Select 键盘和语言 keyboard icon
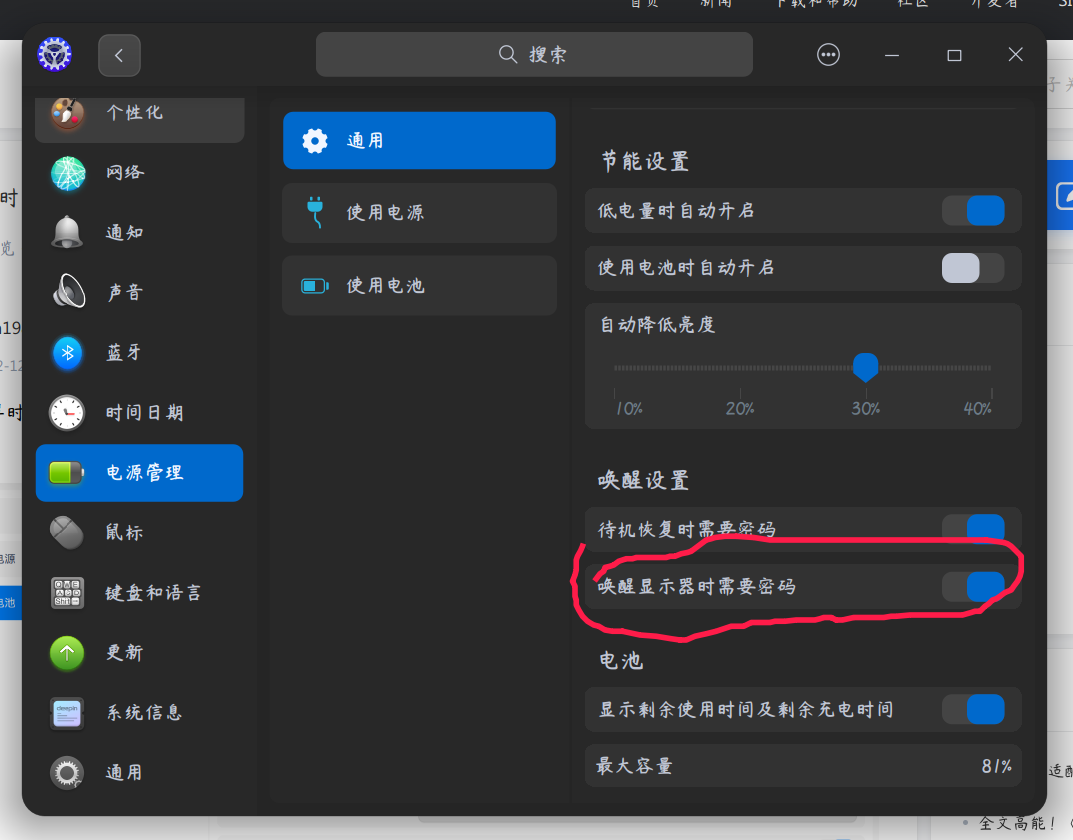This screenshot has width=1073, height=840. pos(67,592)
